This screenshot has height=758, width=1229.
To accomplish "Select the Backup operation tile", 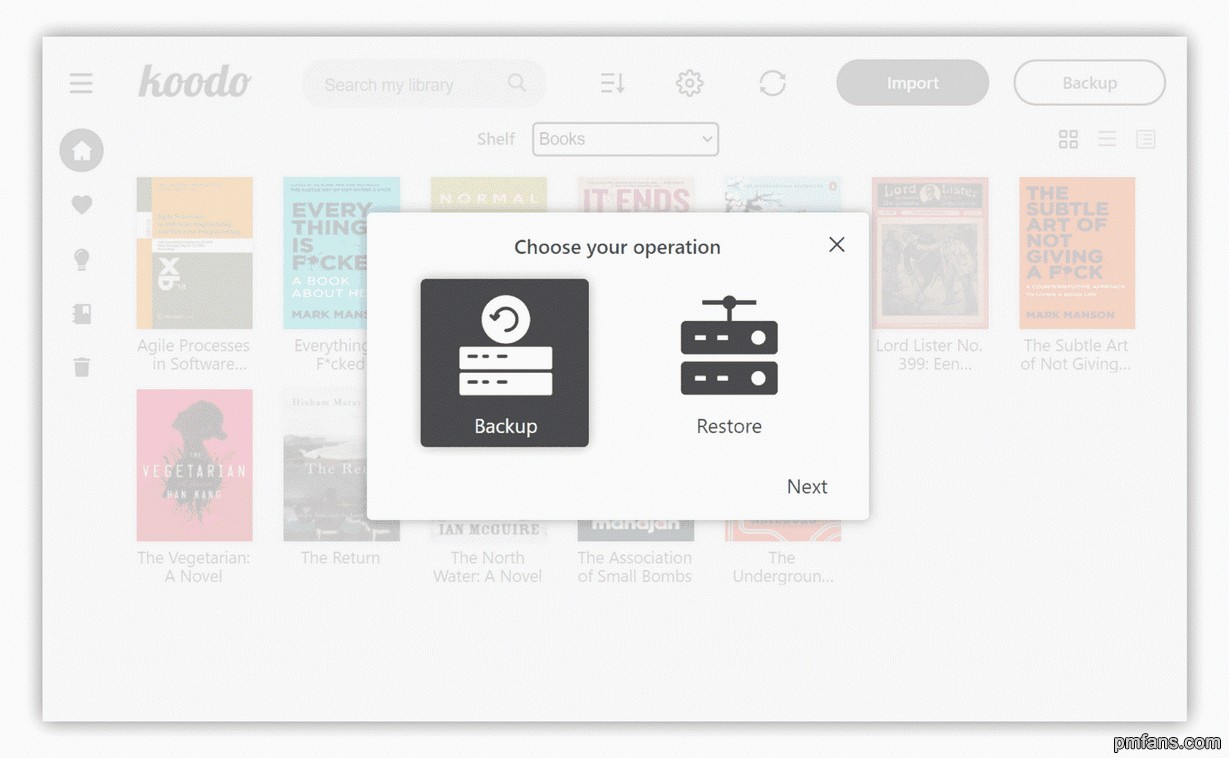I will (x=504, y=363).
